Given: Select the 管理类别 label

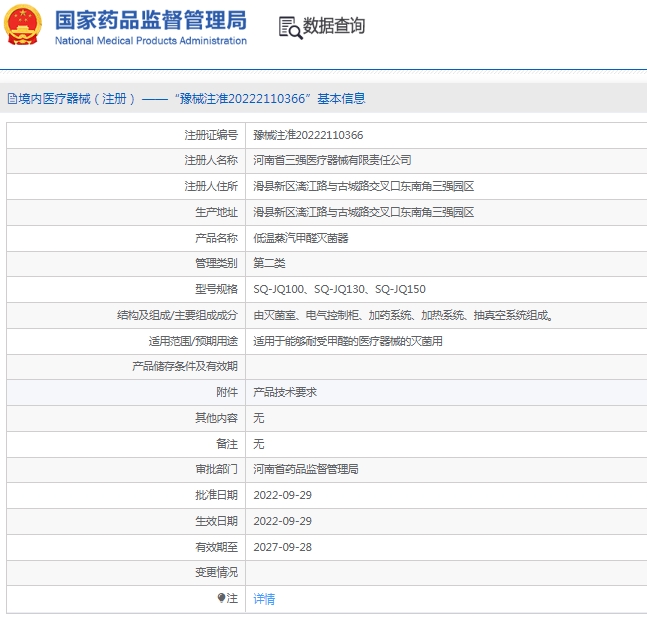Looking at the screenshot, I should [216, 263].
